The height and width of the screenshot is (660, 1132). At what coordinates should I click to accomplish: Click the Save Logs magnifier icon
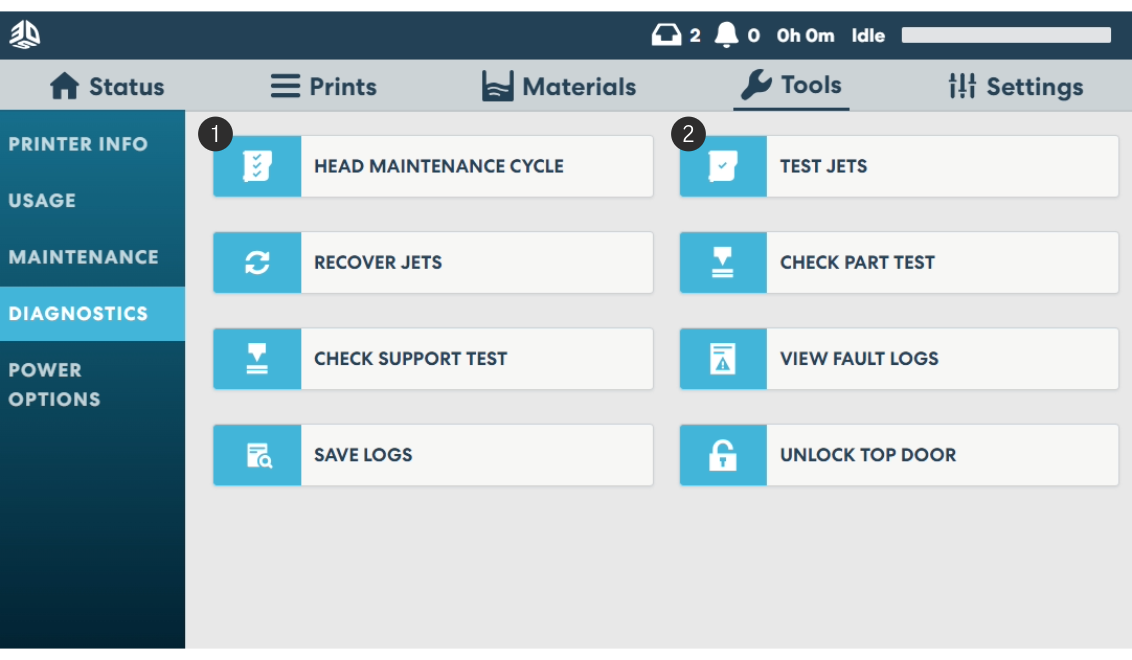[257, 455]
